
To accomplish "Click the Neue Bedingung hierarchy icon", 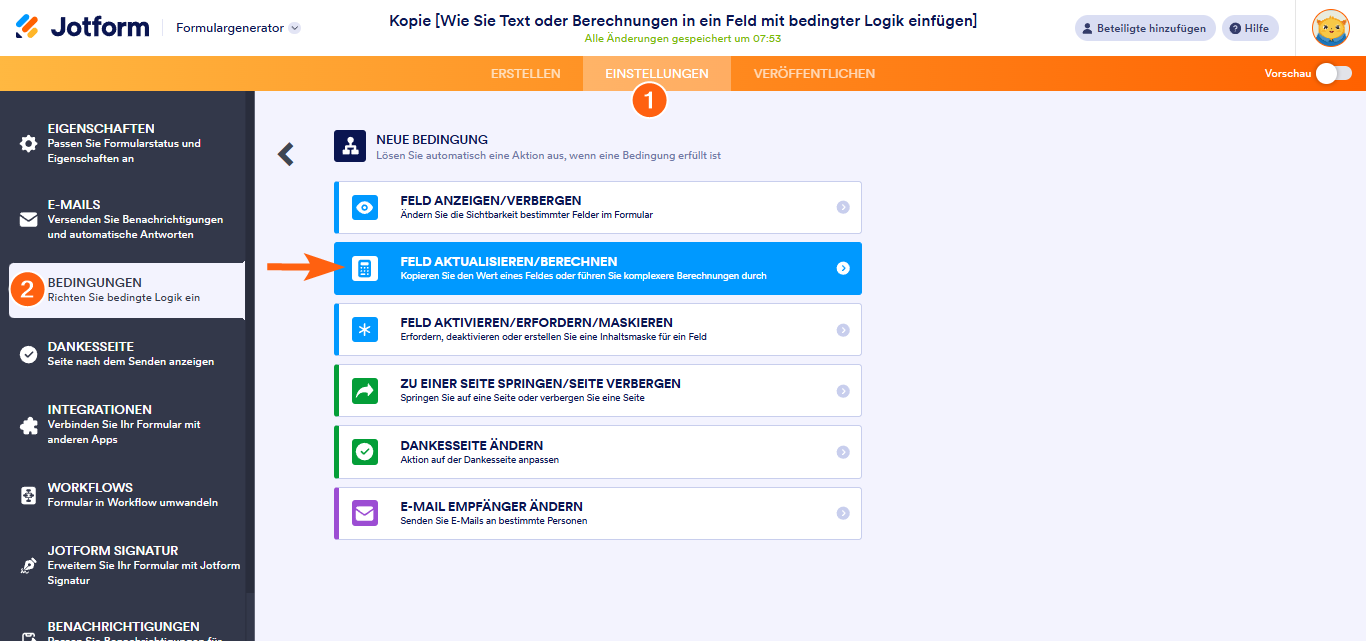I will click(x=350, y=146).
